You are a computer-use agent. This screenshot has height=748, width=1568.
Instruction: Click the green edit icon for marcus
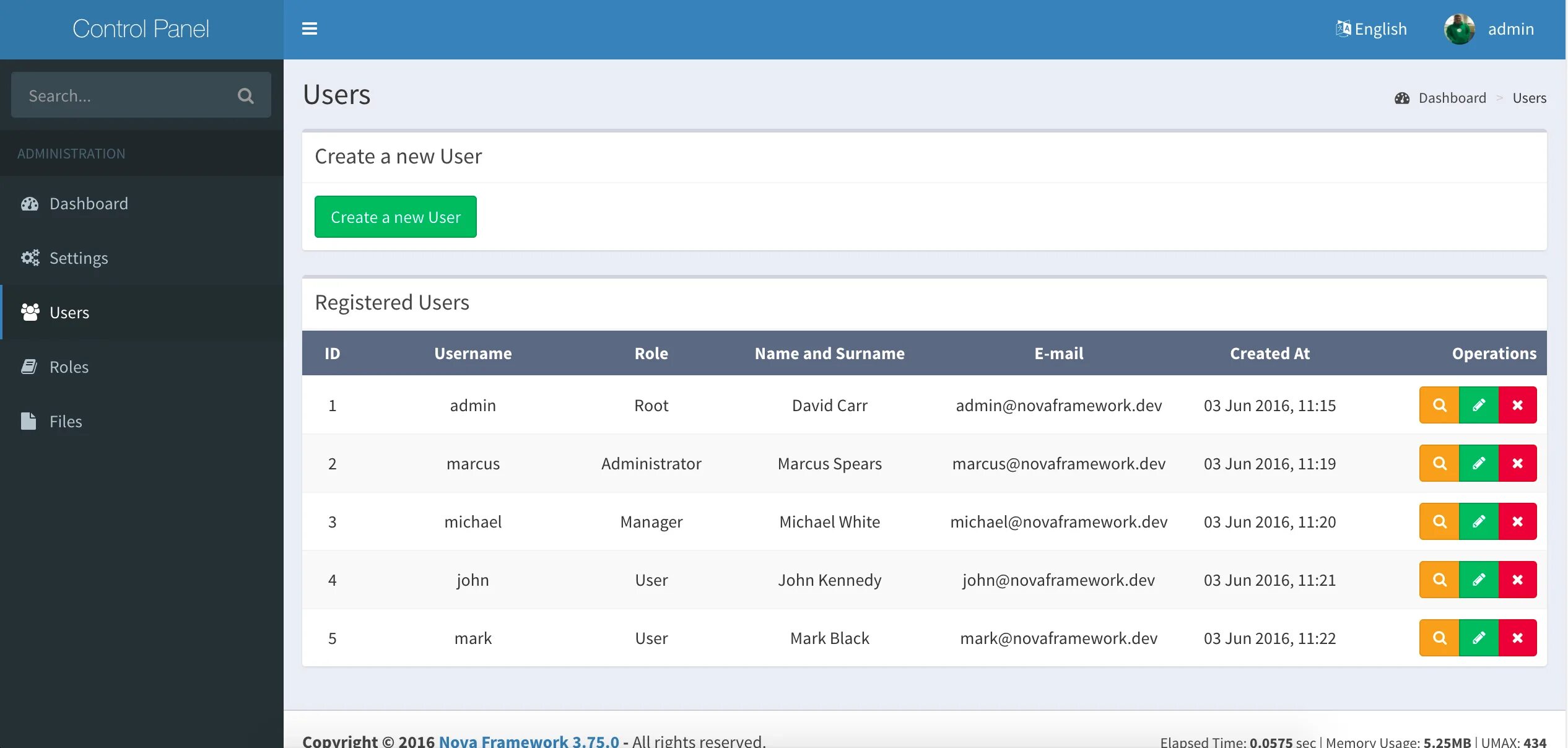point(1478,462)
